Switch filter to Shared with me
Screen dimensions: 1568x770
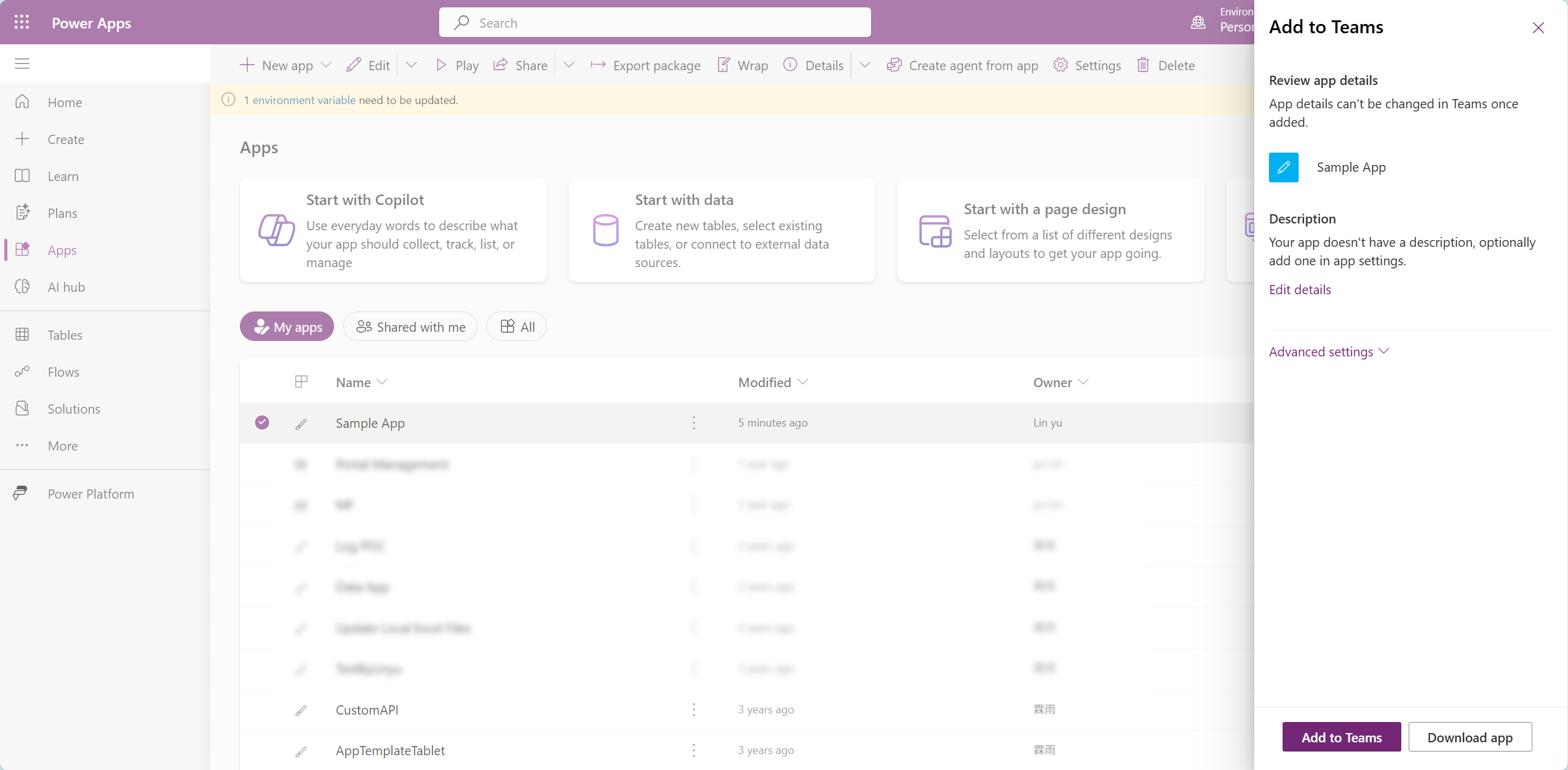coord(410,327)
